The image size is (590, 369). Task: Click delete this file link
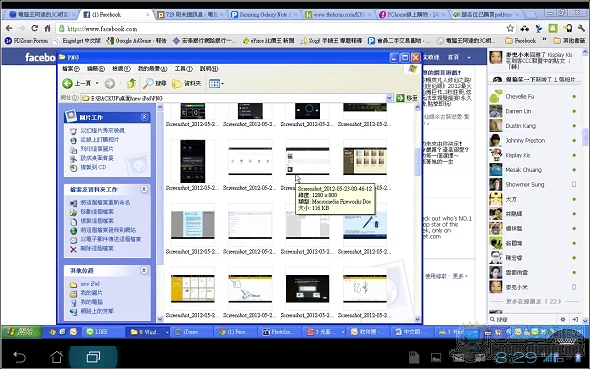point(97,249)
